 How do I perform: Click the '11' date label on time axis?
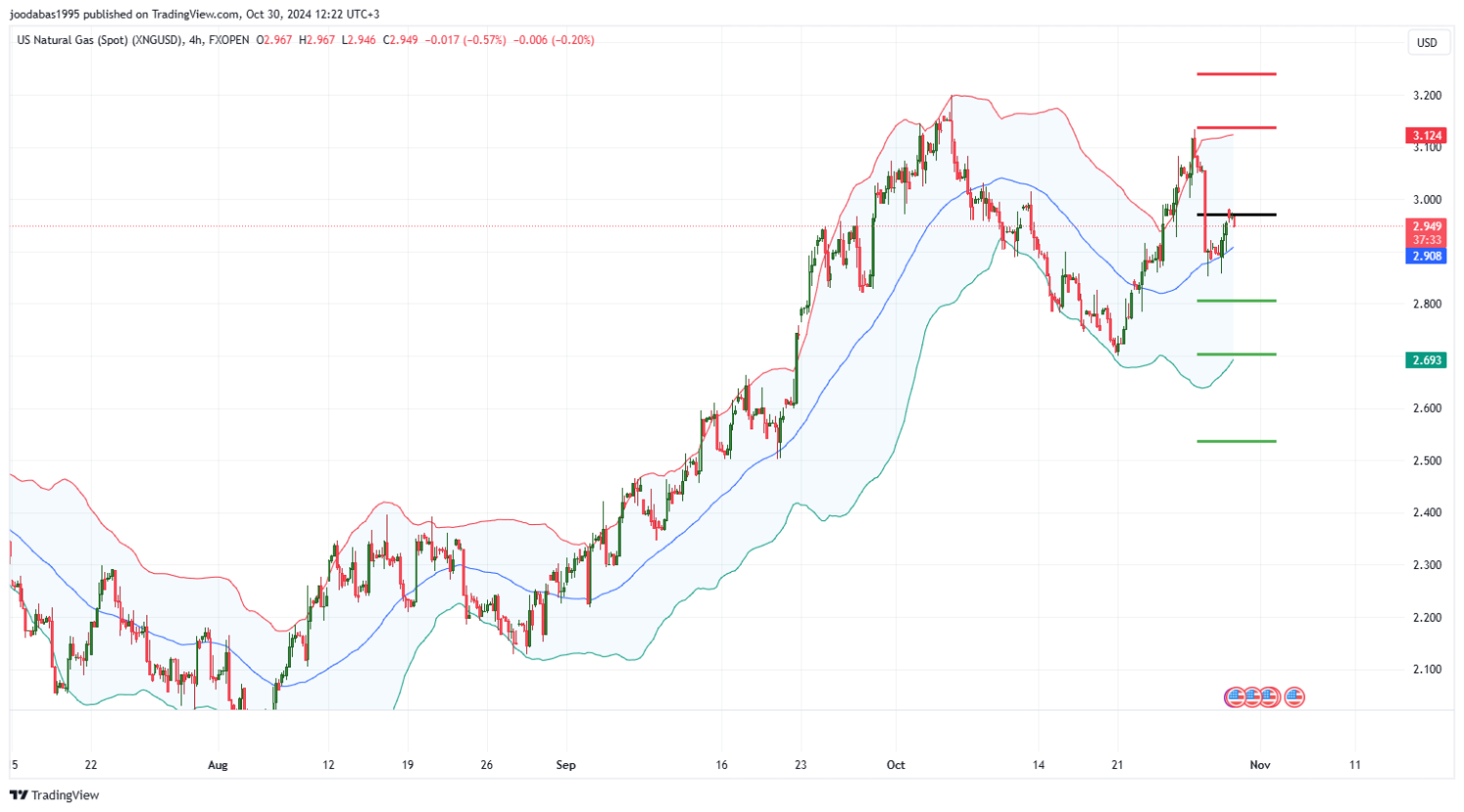tap(1355, 765)
